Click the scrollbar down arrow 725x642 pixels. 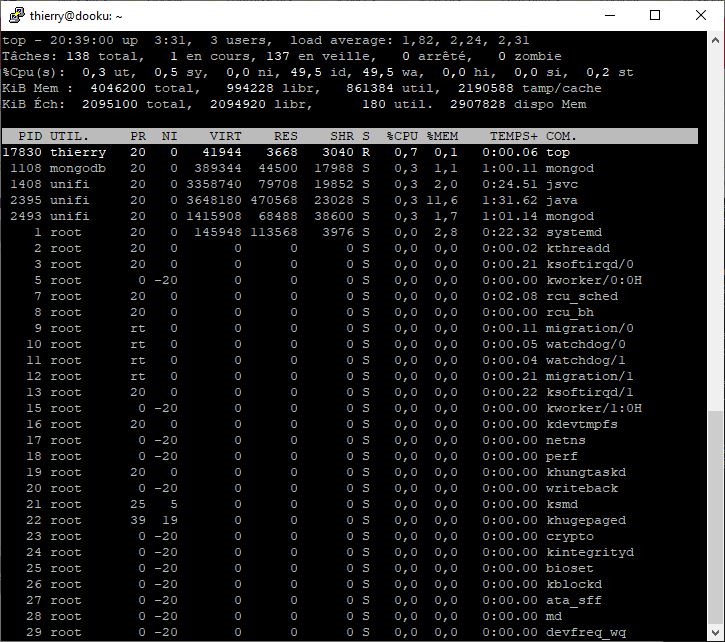pos(715,633)
